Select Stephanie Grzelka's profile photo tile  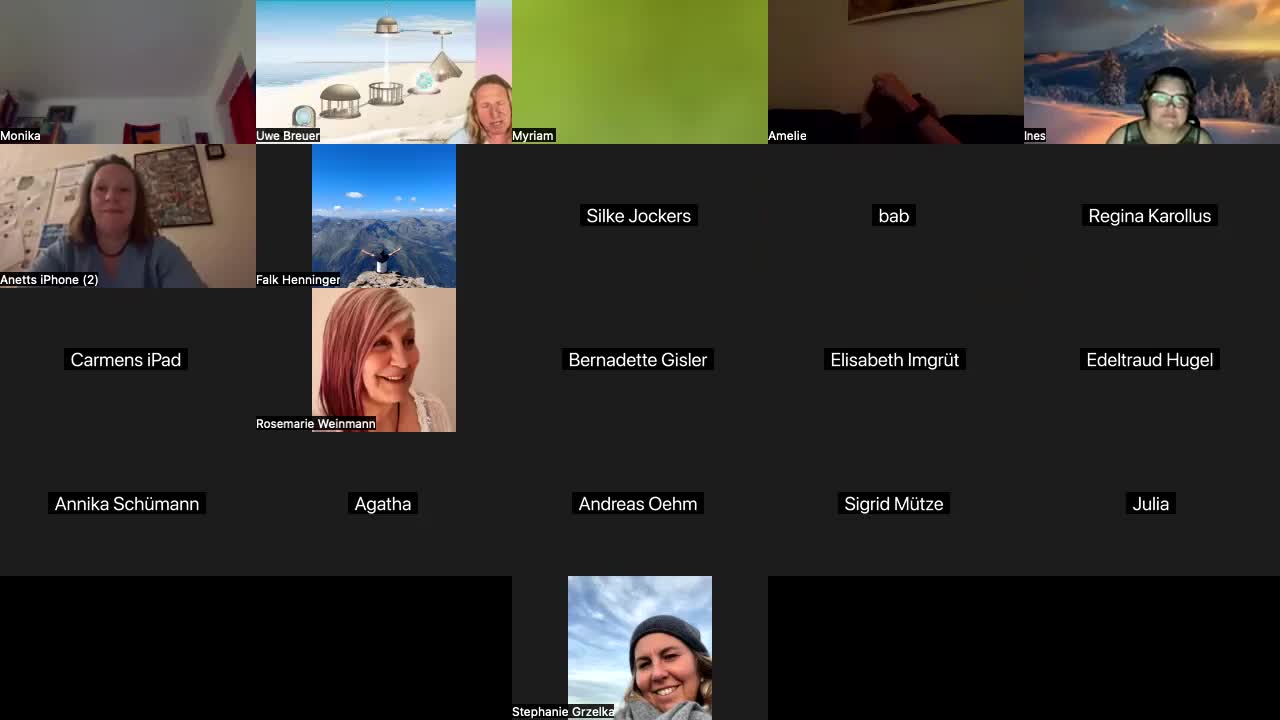pyautogui.click(x=640, y=648)
